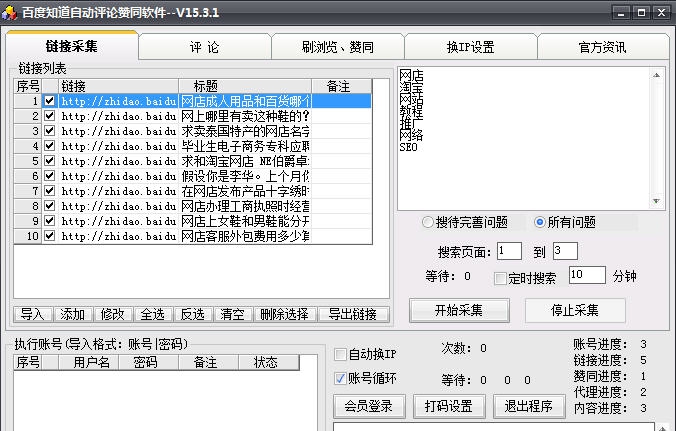Uncheck the checkbox in row 2
Viewport: 676px width, 431px height.
click(50, 116)
